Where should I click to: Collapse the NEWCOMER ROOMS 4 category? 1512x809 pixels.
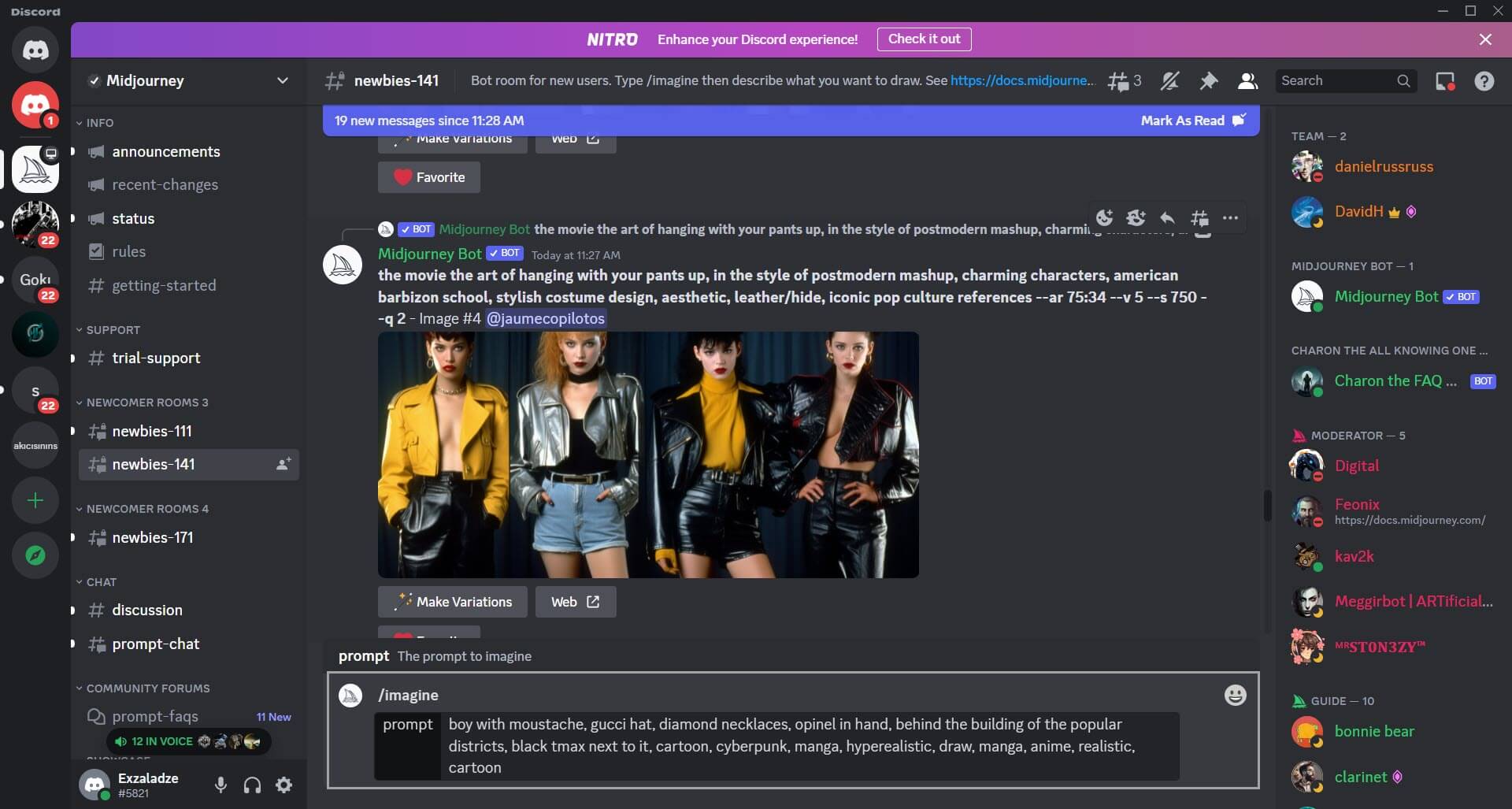[x=142, y=509]
